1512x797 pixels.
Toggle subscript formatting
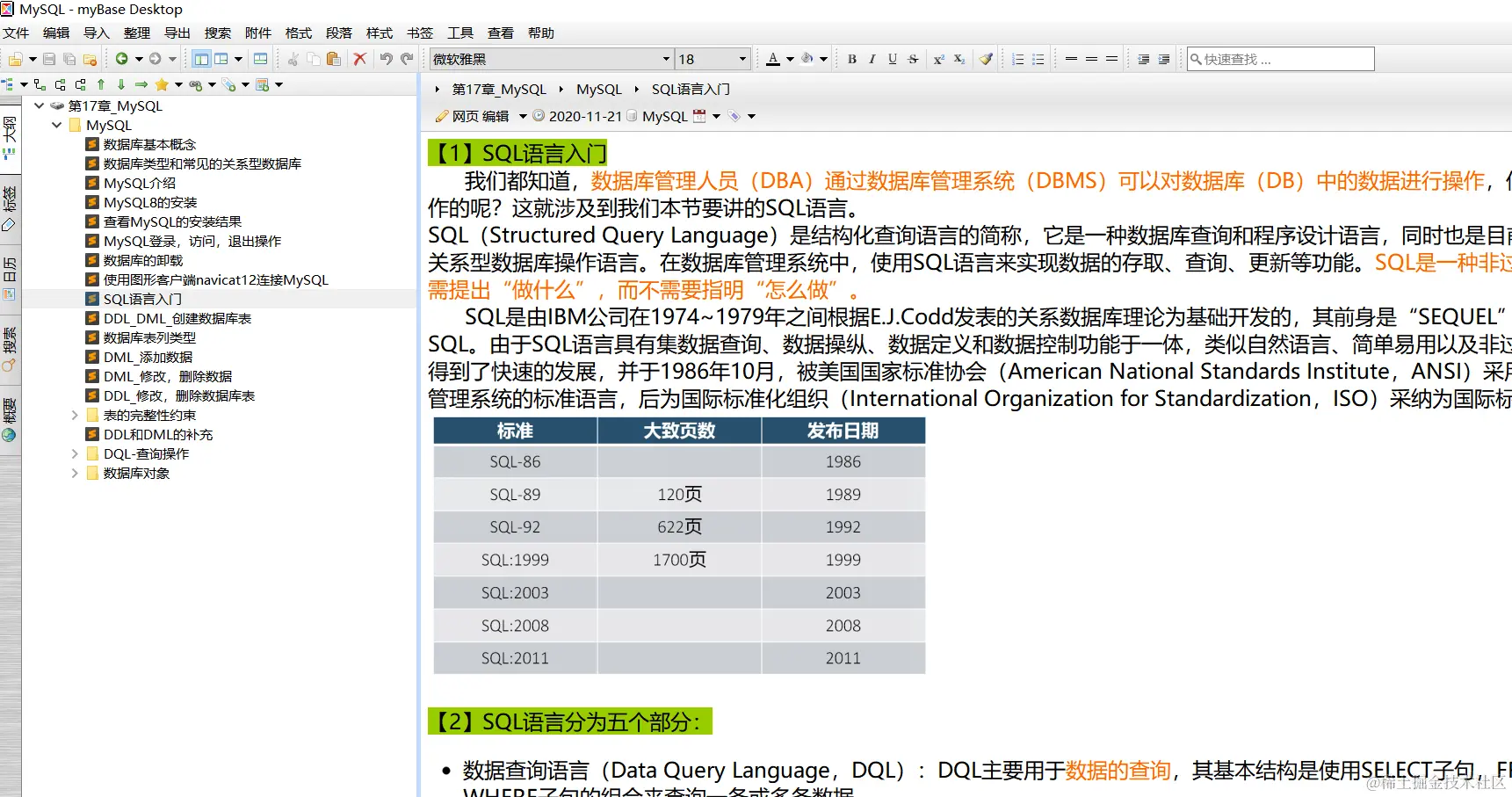click(959, 59)
